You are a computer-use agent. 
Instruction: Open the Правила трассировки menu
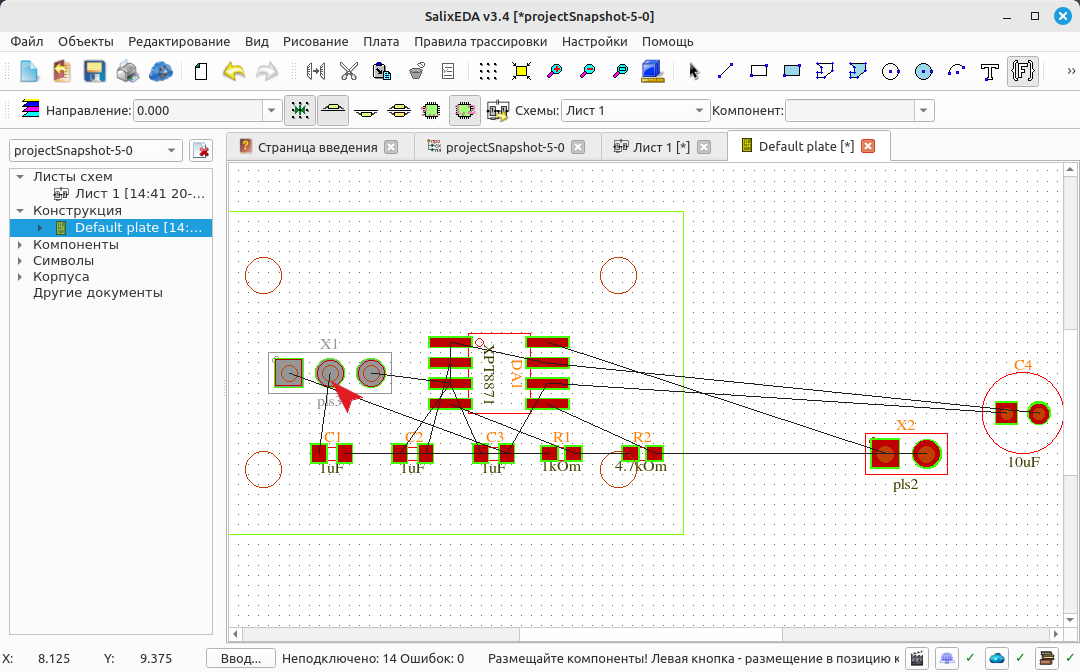[480, 41]
